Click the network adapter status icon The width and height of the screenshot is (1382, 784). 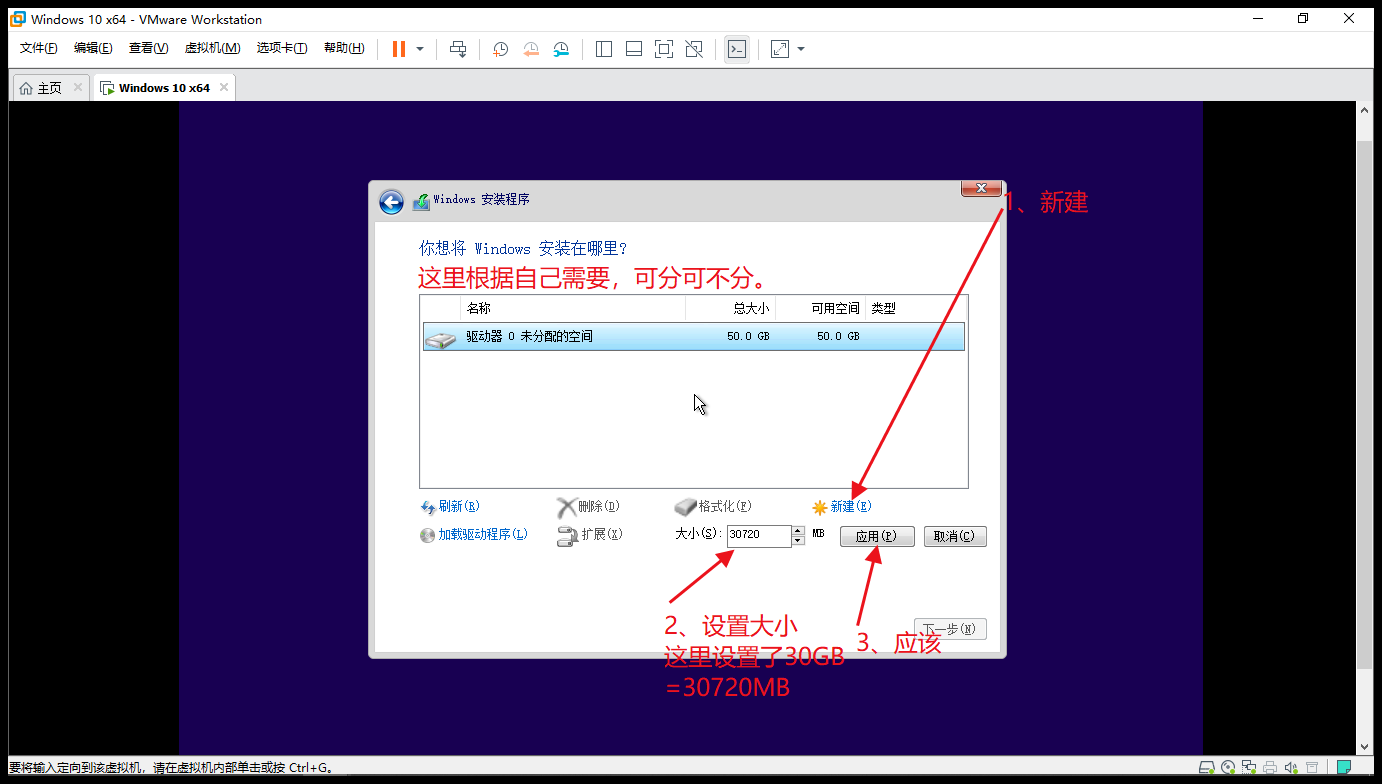(1249, 768)
